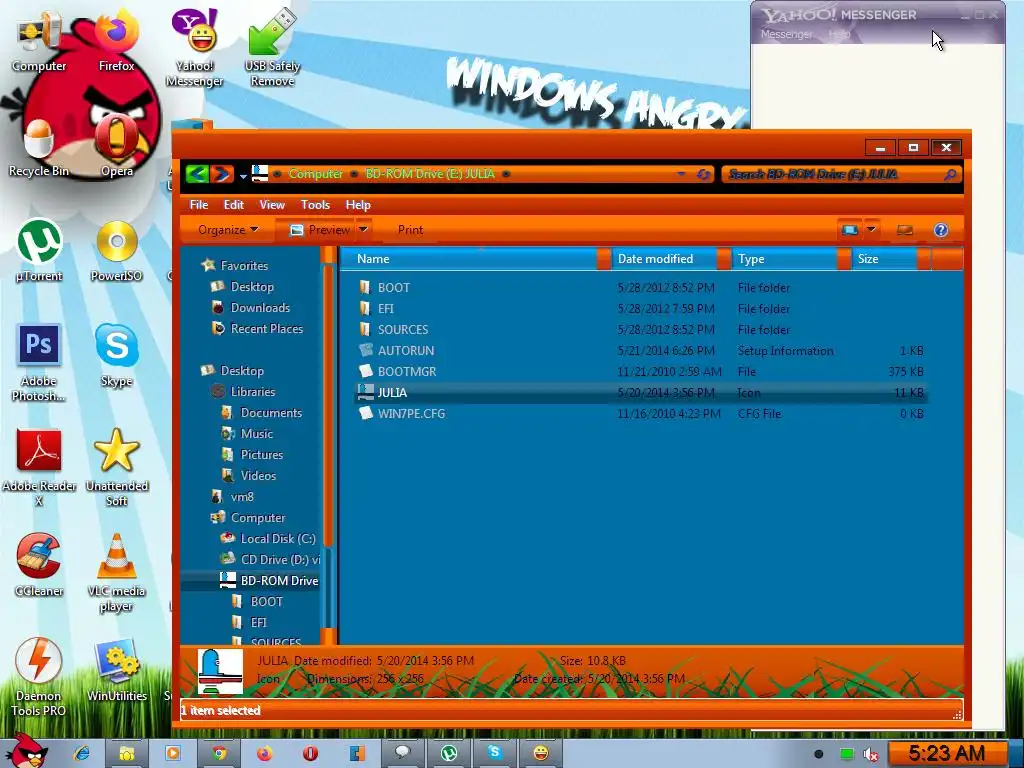Open the µTorrent desktop icon
Viewport: 1024px width, 768px height.
pos(39,251)
